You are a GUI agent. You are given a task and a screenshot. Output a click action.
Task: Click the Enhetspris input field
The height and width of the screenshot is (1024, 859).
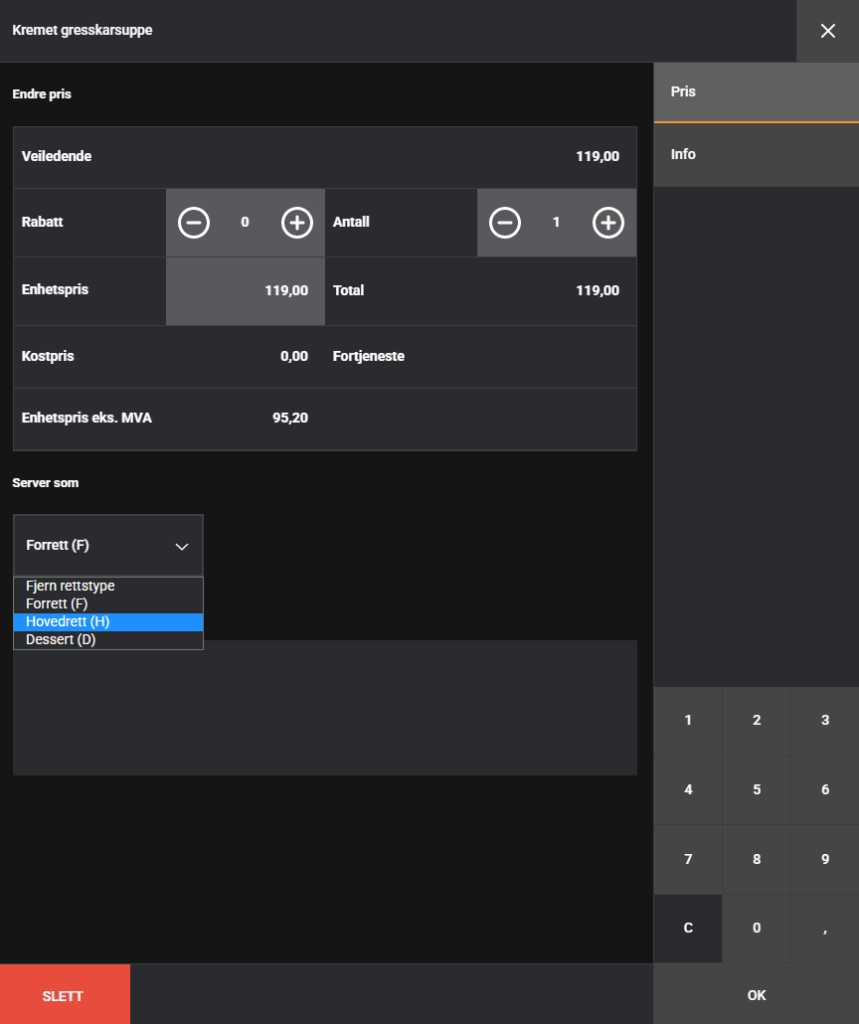[245, 291]
